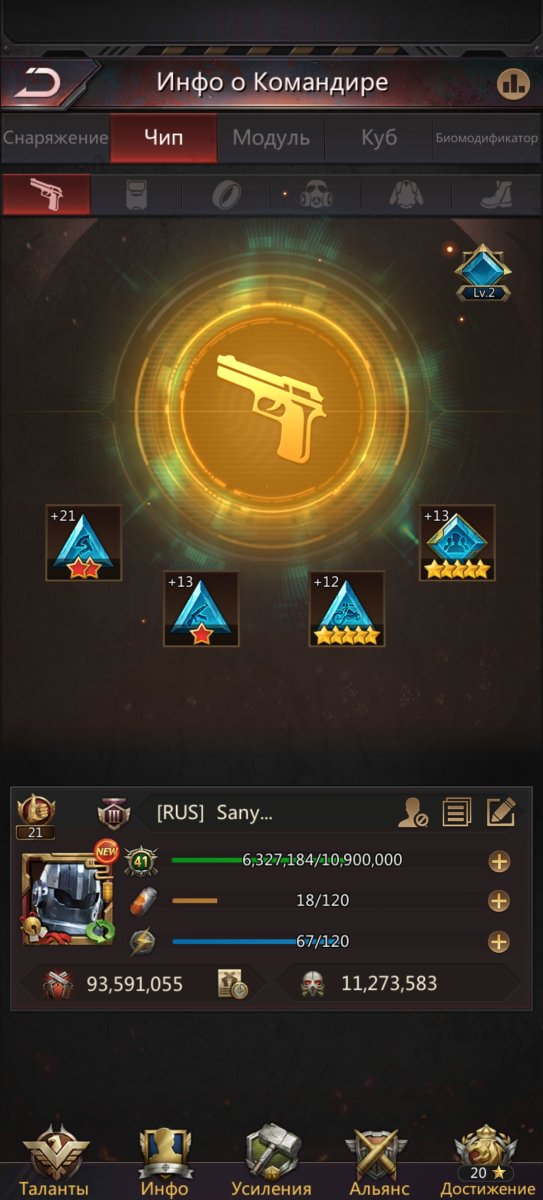This screenshot has height=1200, width=543.
Task: Switch to the Модуль tab
Action: pos(271,138)
